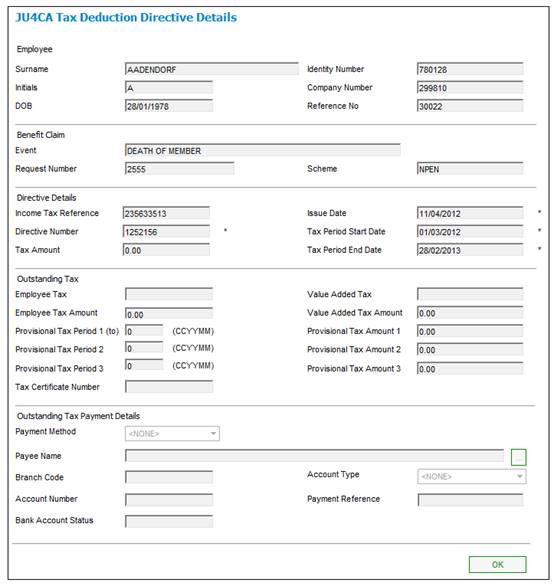
Task: Select the Identity Number field
Action: coord(470,69)
